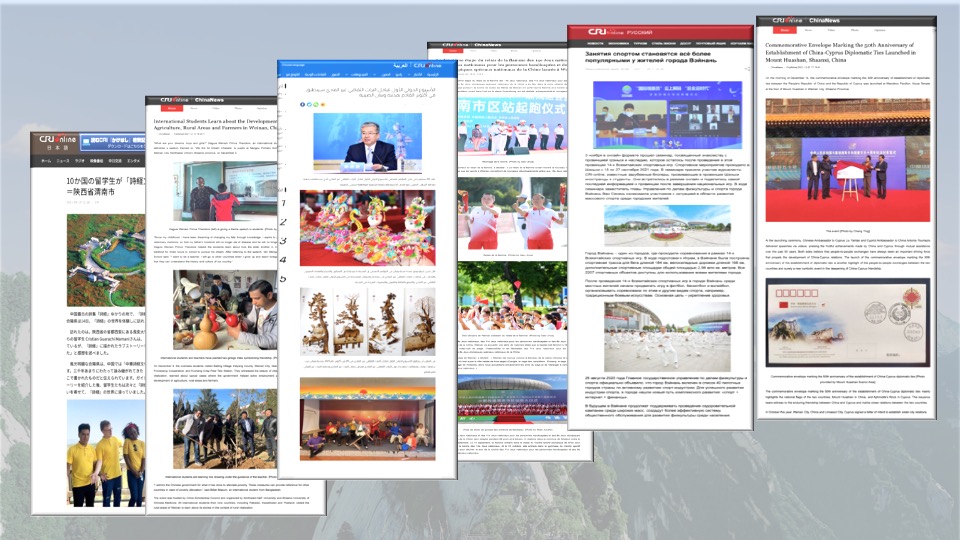Select the Video tab on Cyprus article page
The width and height of the screenshot is (960, 540).
[x=831, y=29]
